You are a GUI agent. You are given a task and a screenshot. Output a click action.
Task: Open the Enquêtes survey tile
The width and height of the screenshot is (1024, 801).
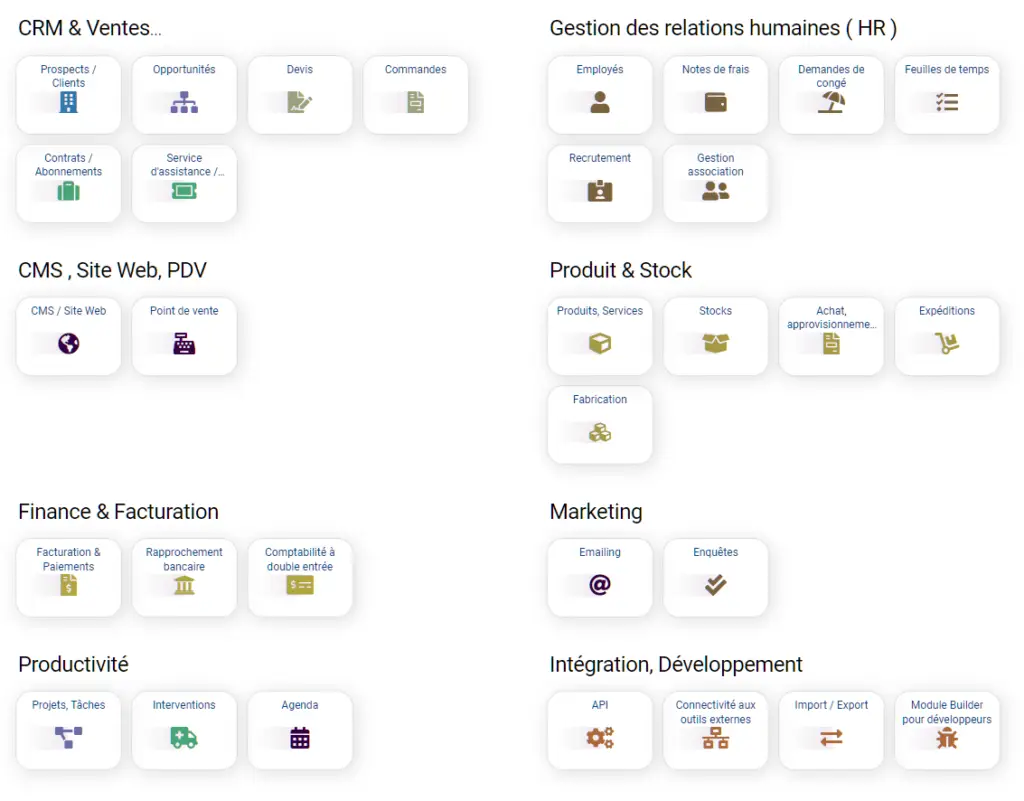pos(716,577)
